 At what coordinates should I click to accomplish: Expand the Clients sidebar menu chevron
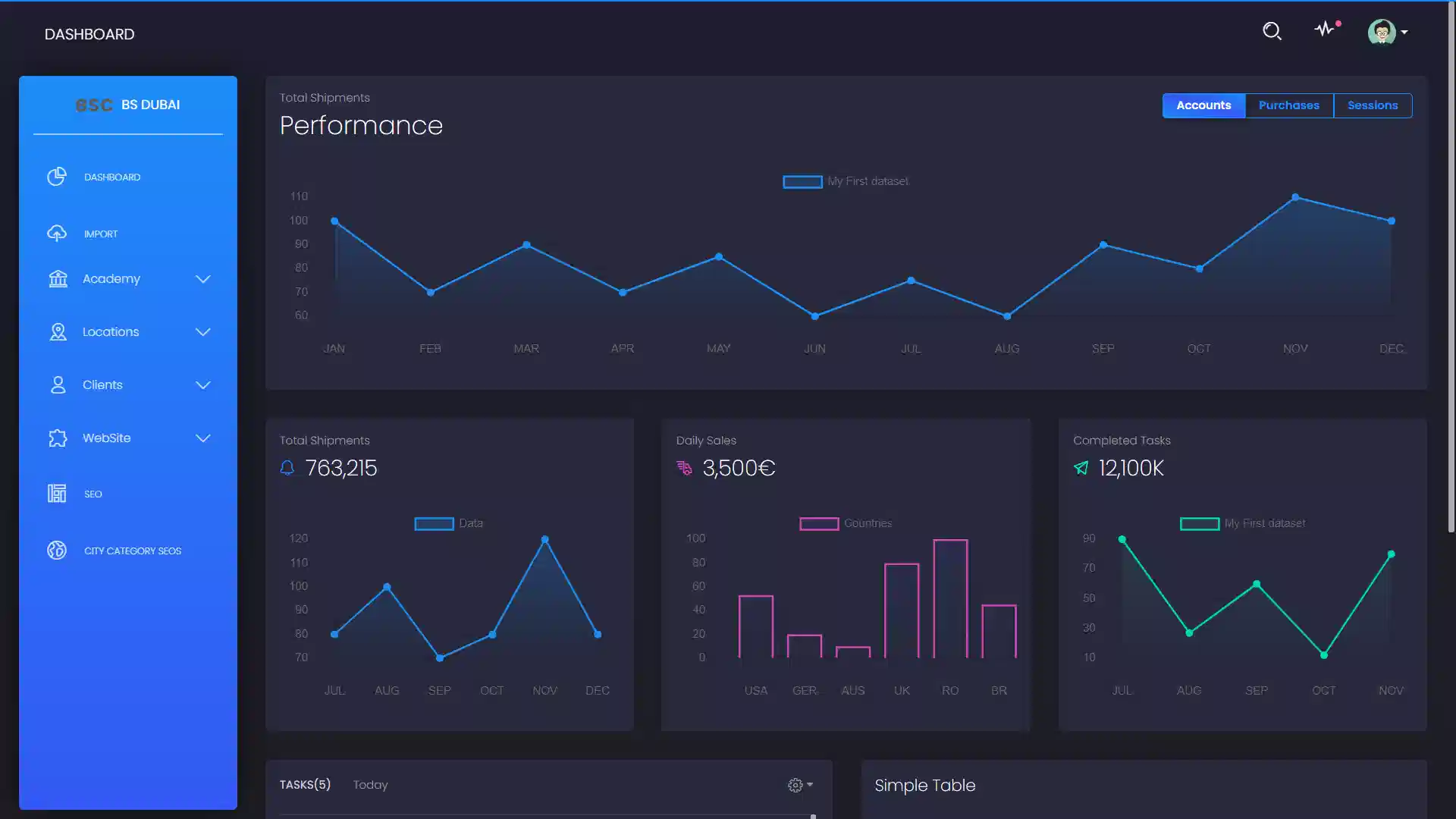(202, 385)
